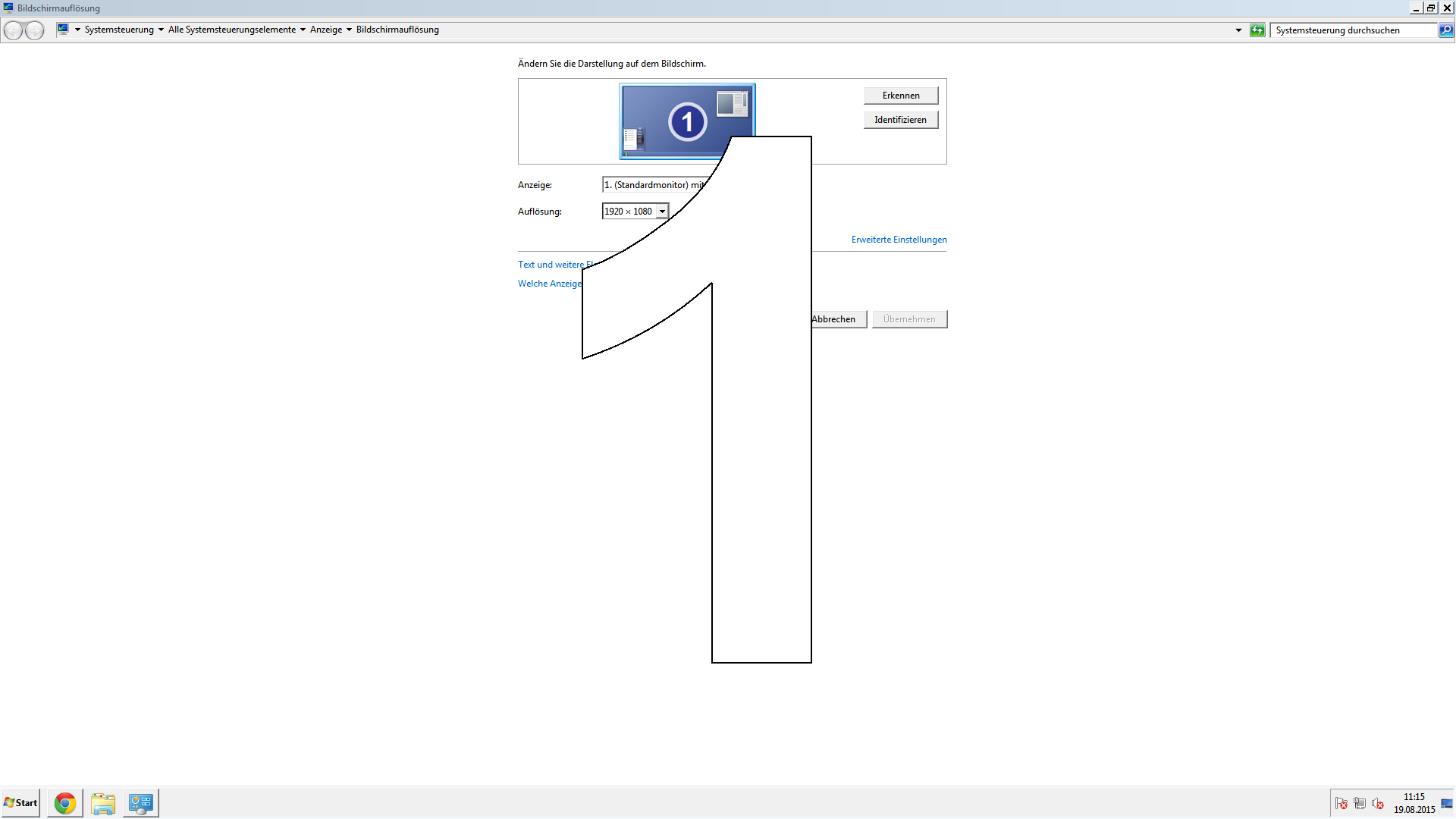This screenshot has height=819, width=1456.
Task: Open Erweiterte Einstellungen link
Action: [899, 240]
